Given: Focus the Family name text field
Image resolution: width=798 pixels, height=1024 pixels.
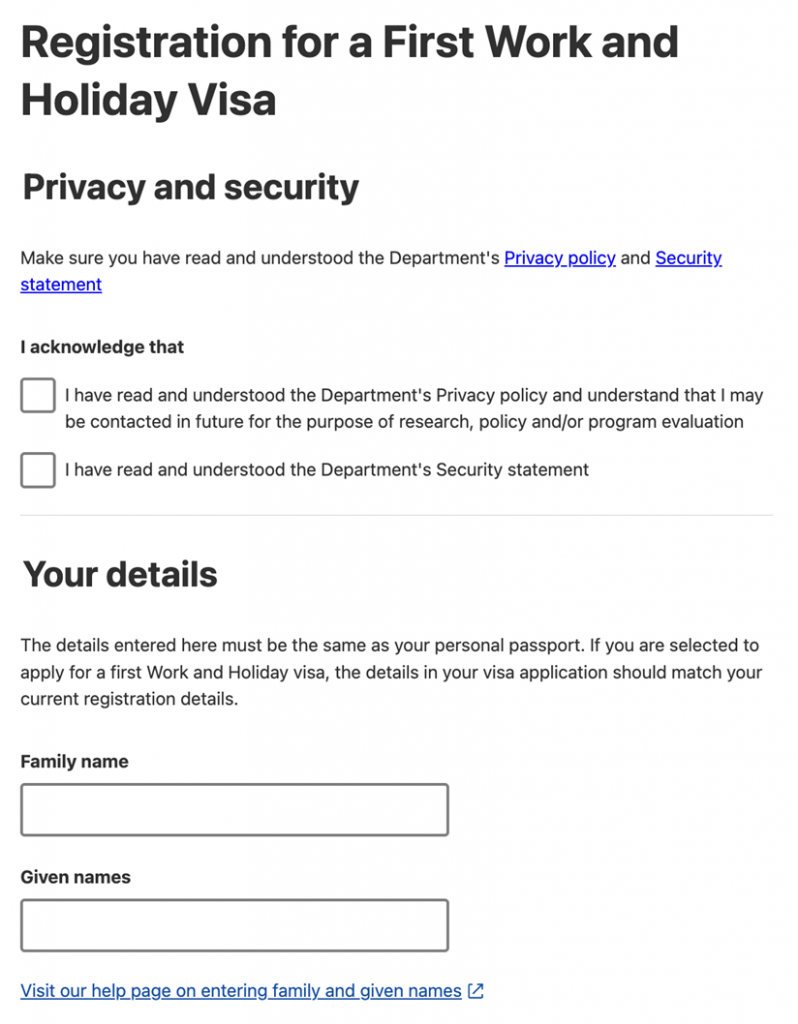Looking at the screenshot, I should [x=234, y=810].
